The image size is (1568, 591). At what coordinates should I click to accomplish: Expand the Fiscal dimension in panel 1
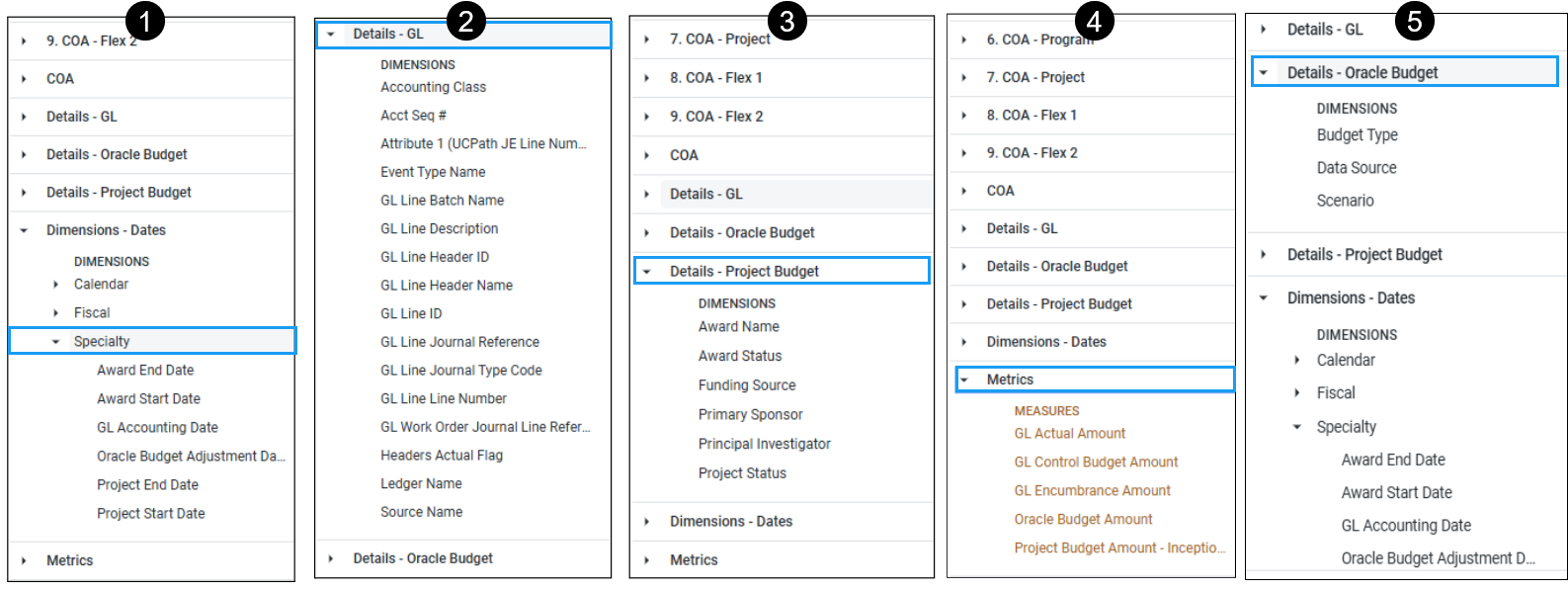pos(56,313)
